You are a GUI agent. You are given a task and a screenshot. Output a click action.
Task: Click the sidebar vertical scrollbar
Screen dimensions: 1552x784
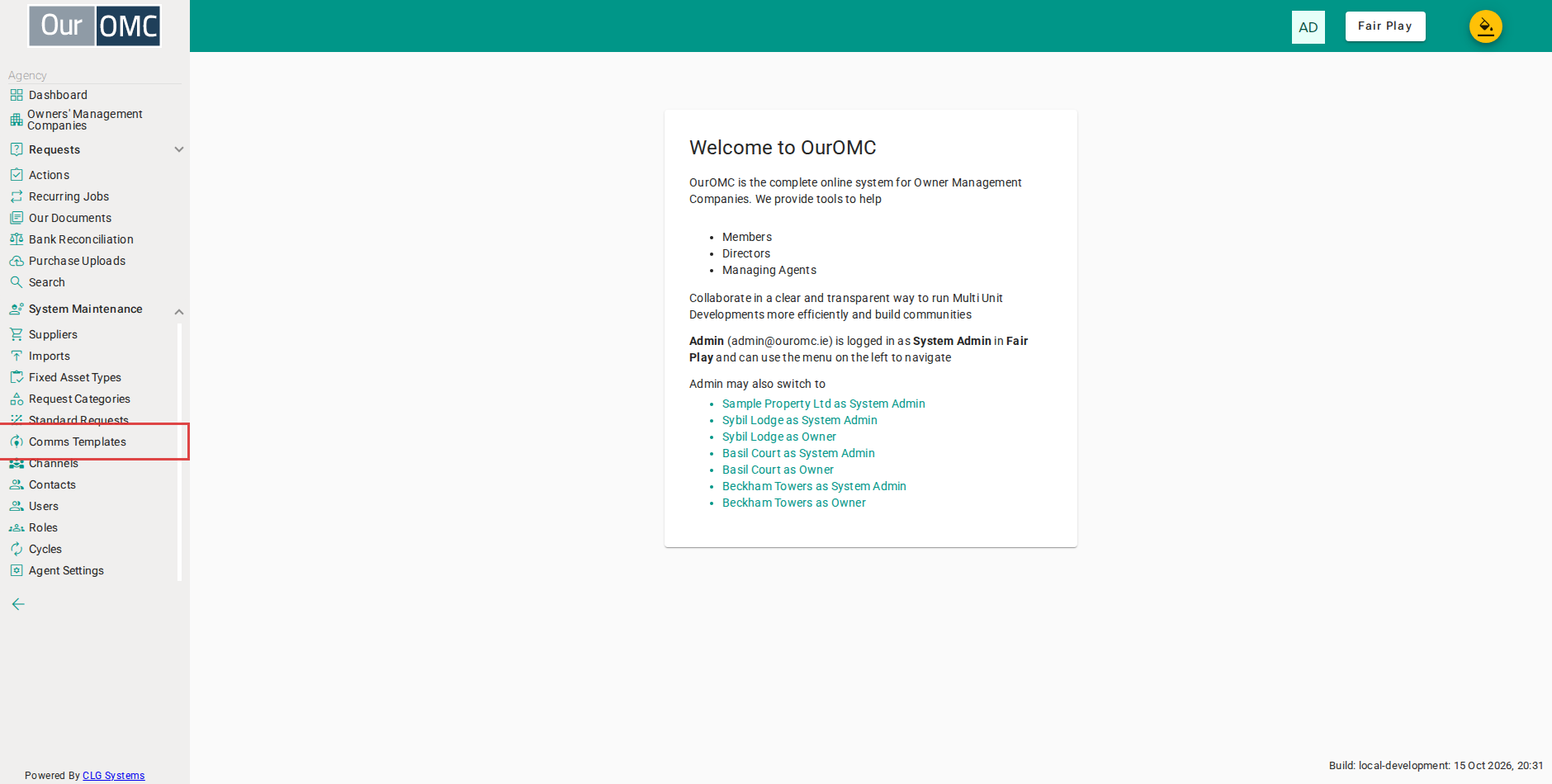tap(179, 452)
